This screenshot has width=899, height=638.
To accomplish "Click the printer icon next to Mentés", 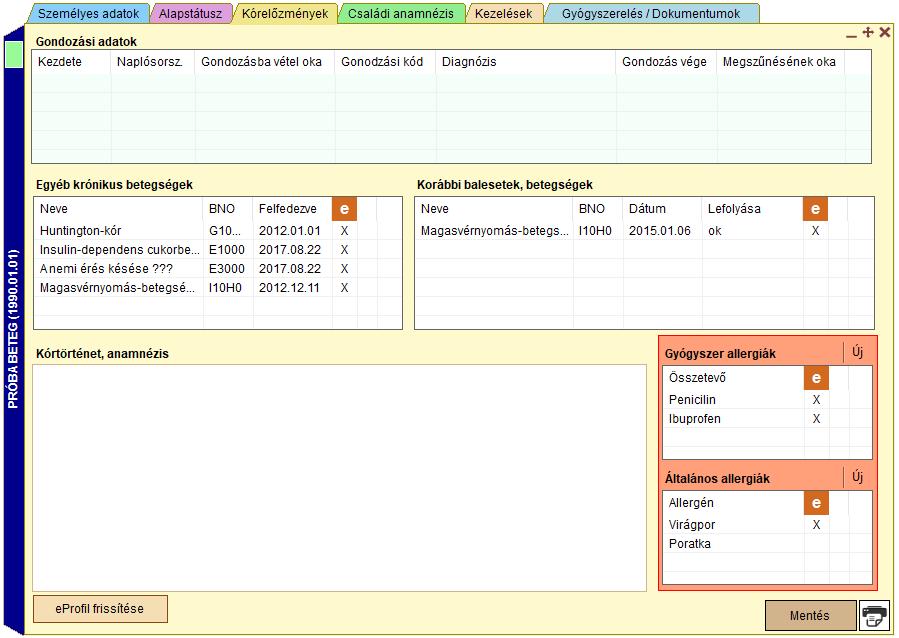I will tap(875, 616).
